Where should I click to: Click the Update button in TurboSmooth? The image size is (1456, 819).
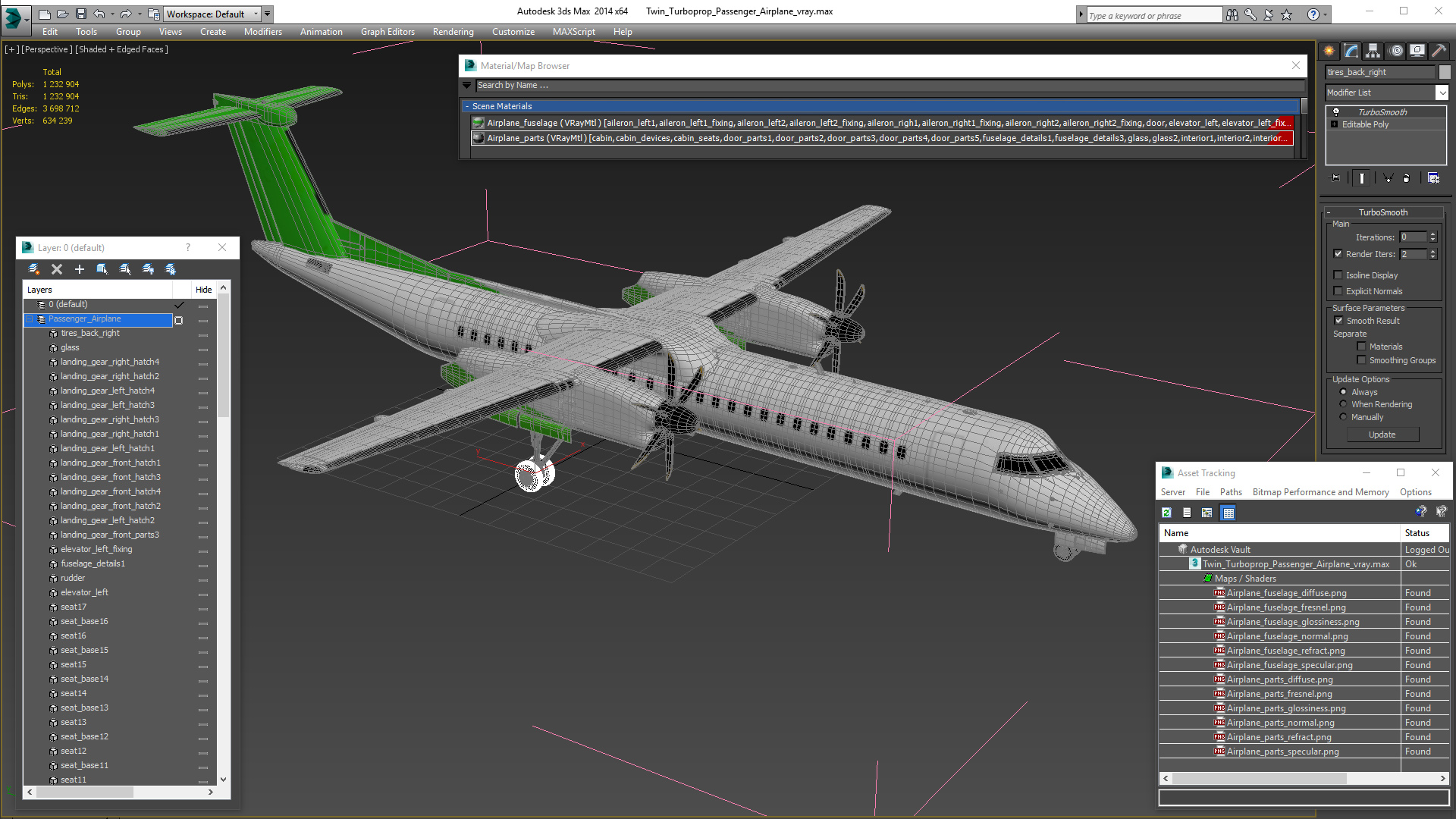[1382, 435]
